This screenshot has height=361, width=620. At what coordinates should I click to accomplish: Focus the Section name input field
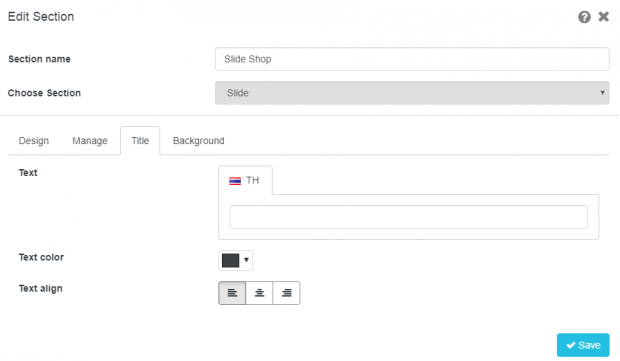pyautogui.click(x=412, y=59)
